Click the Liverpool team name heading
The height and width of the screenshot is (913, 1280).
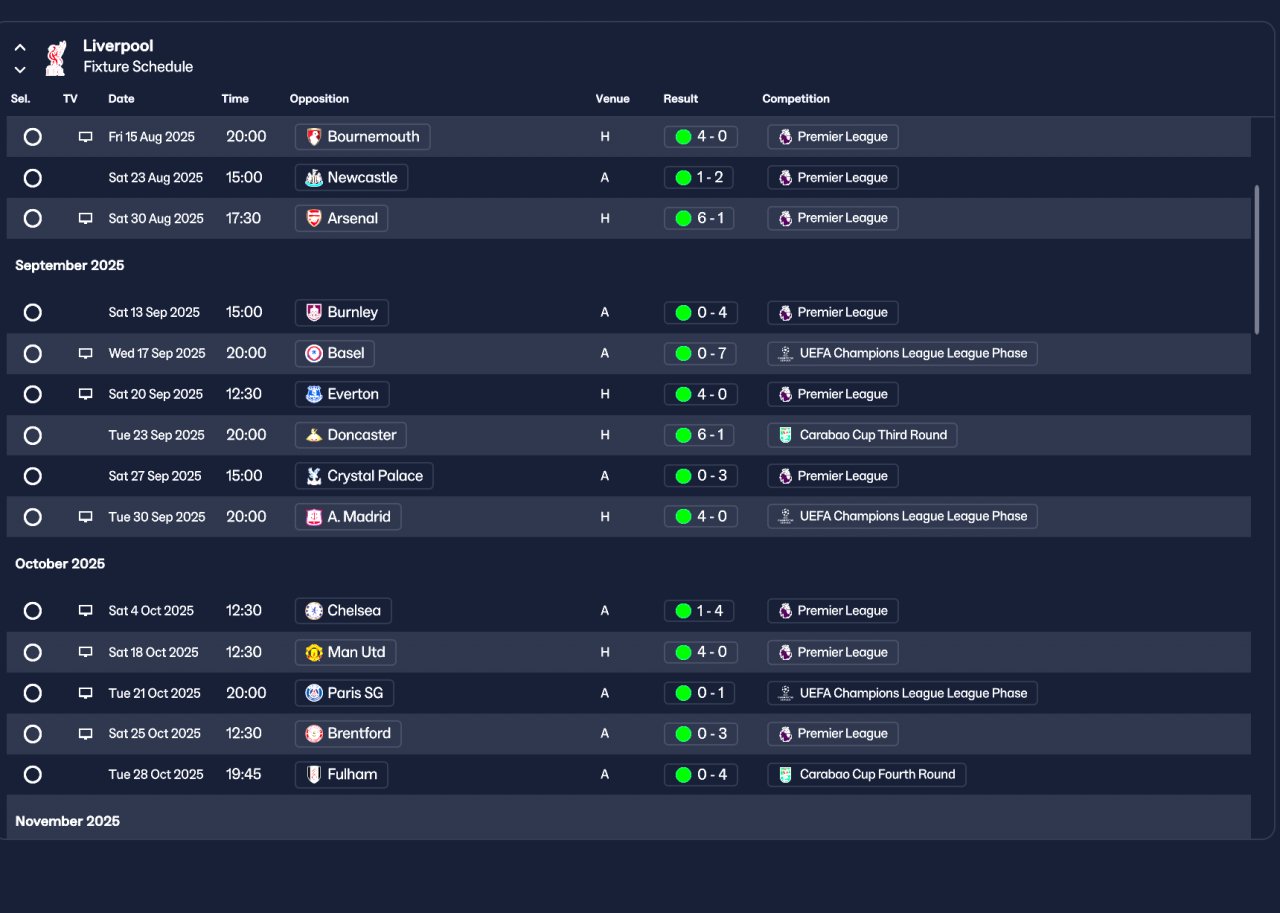pyautogui.click(x=118, y=46)
